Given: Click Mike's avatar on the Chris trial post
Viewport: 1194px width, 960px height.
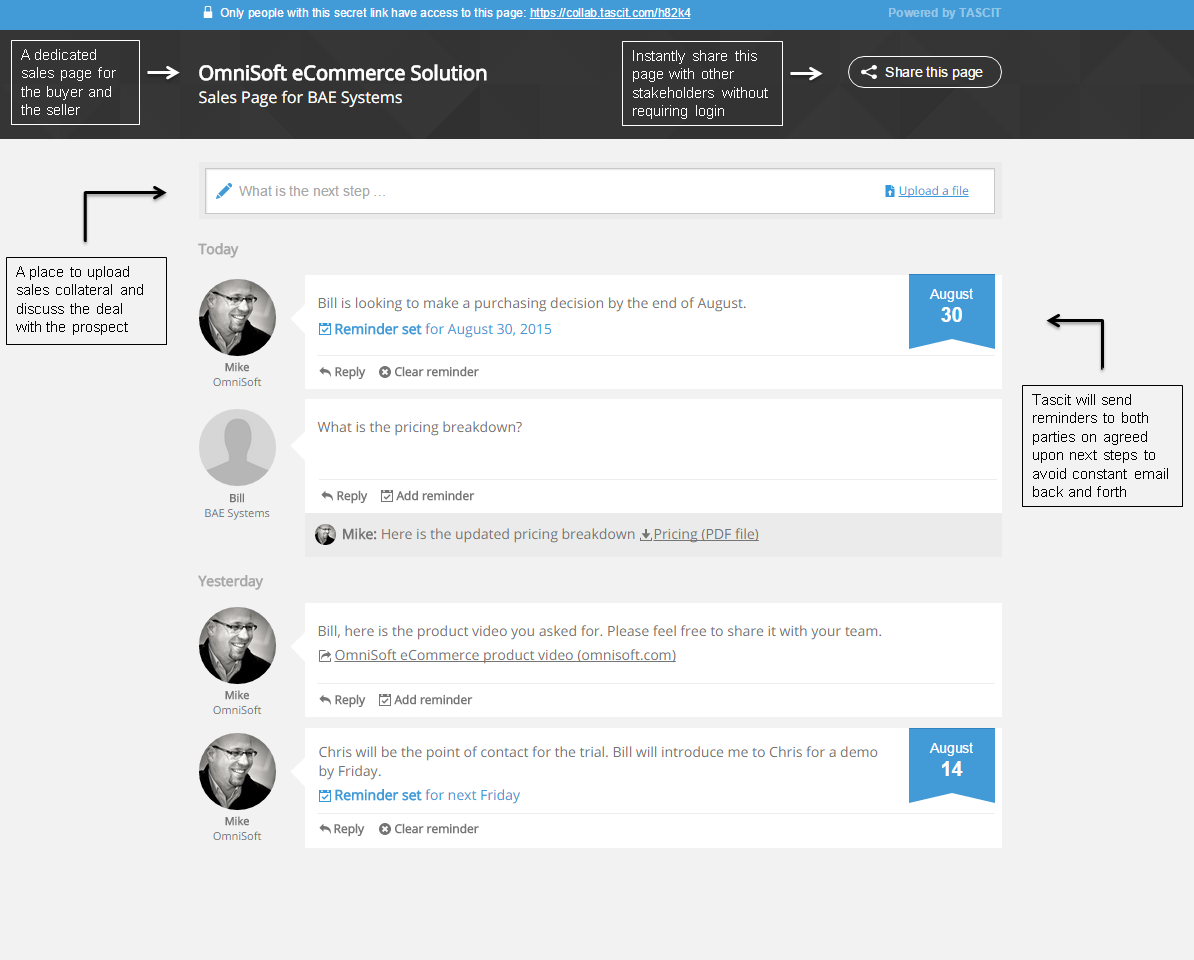Looking at the screenshot, I should click(238, 771).
